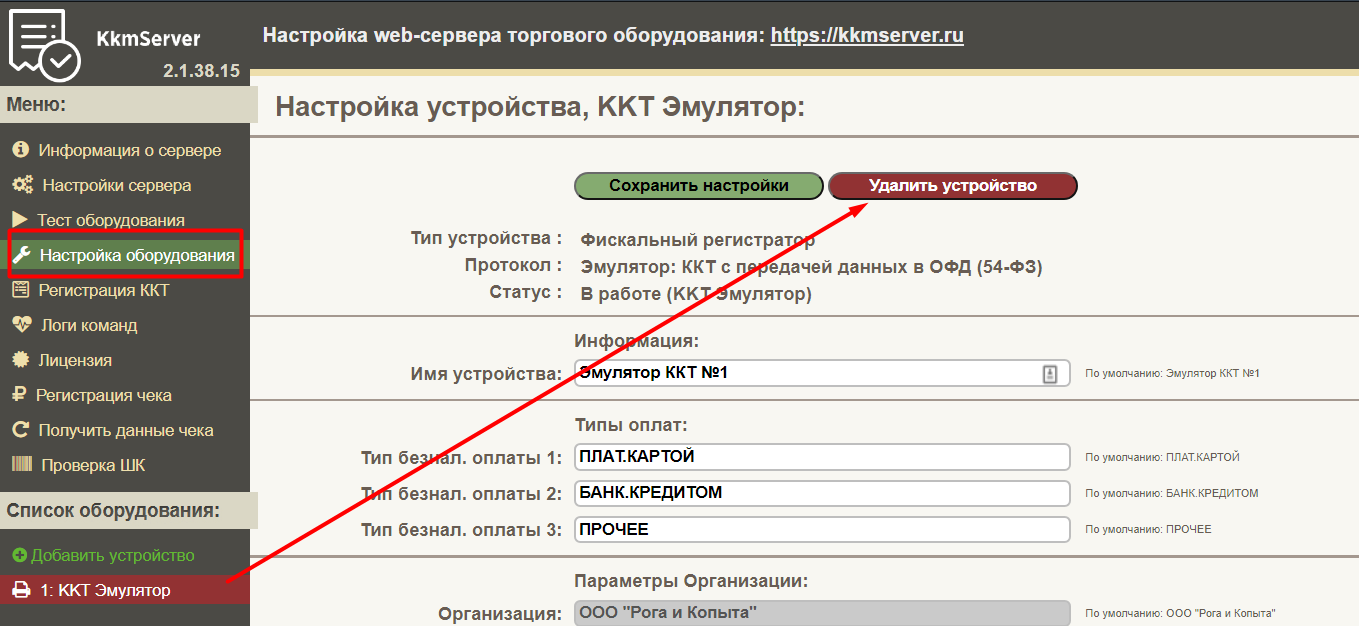
Task: Click the Тип устройства label
Action: (x=486, y=239)
